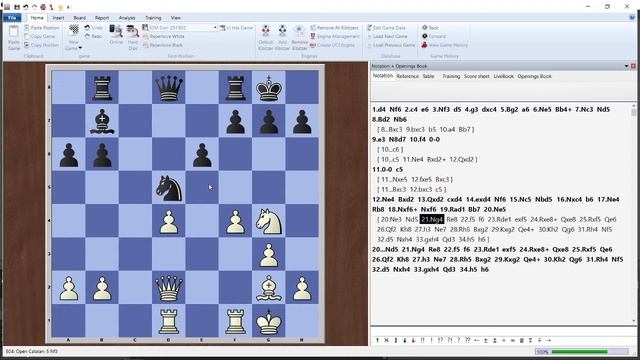Click the highlighted move 21.Ng4
This screenshot has width=640, height=360.
[432, 220]
